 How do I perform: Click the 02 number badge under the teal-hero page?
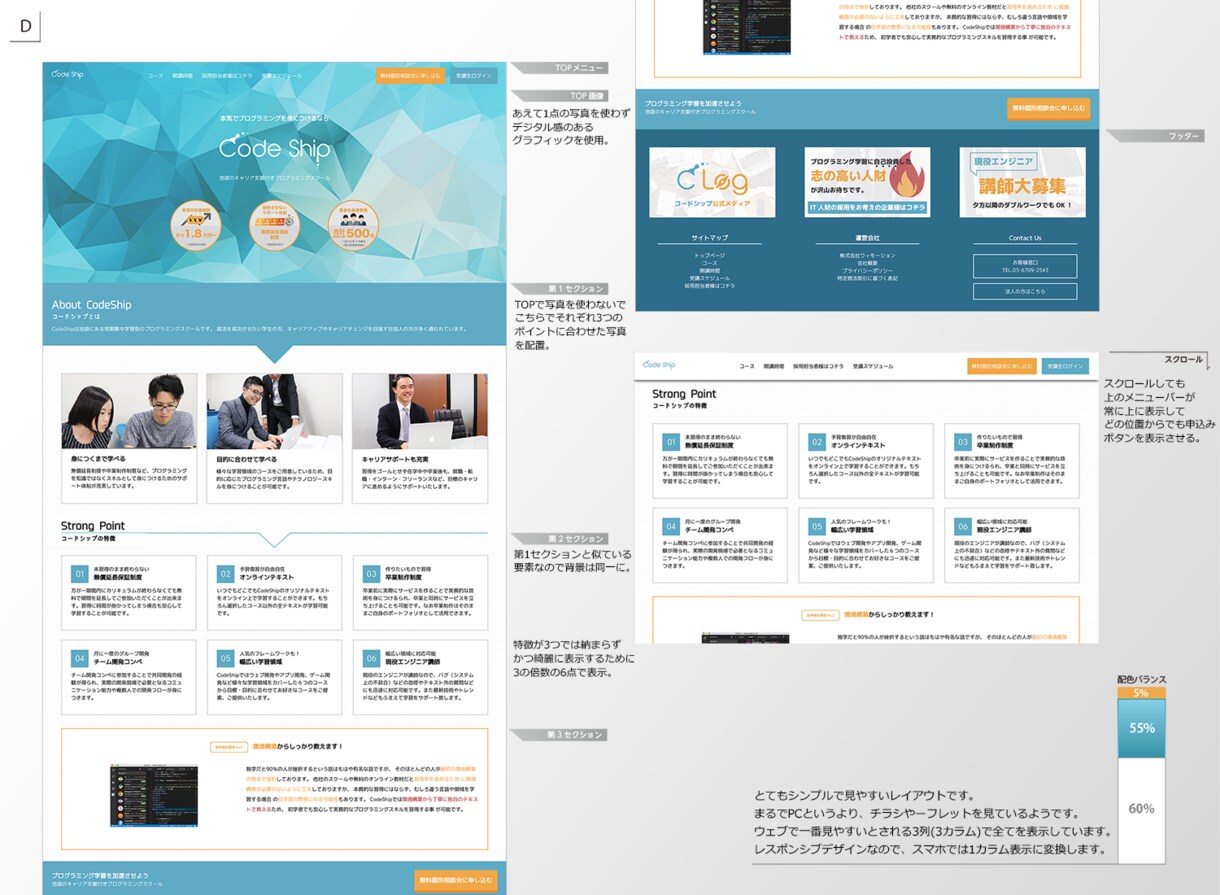226,574
